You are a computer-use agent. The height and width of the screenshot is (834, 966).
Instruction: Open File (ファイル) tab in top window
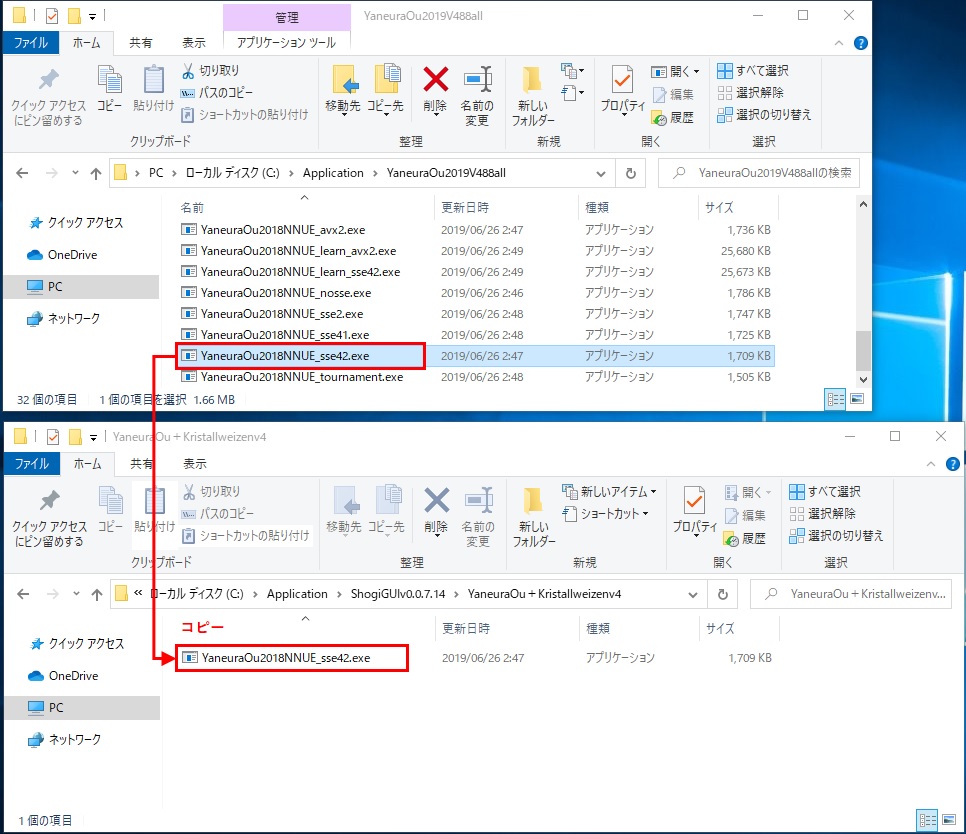coord(31,43)
